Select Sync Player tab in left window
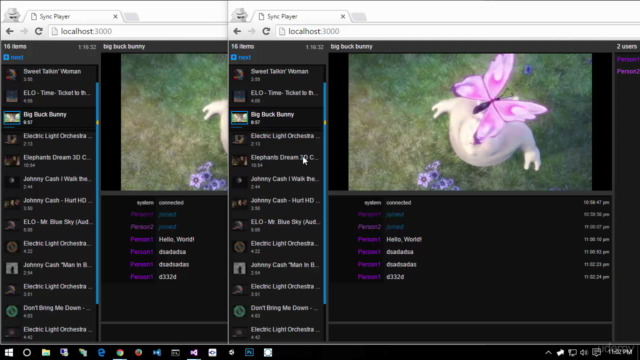This screenshot has width=640, height=360. coord(73,16)
